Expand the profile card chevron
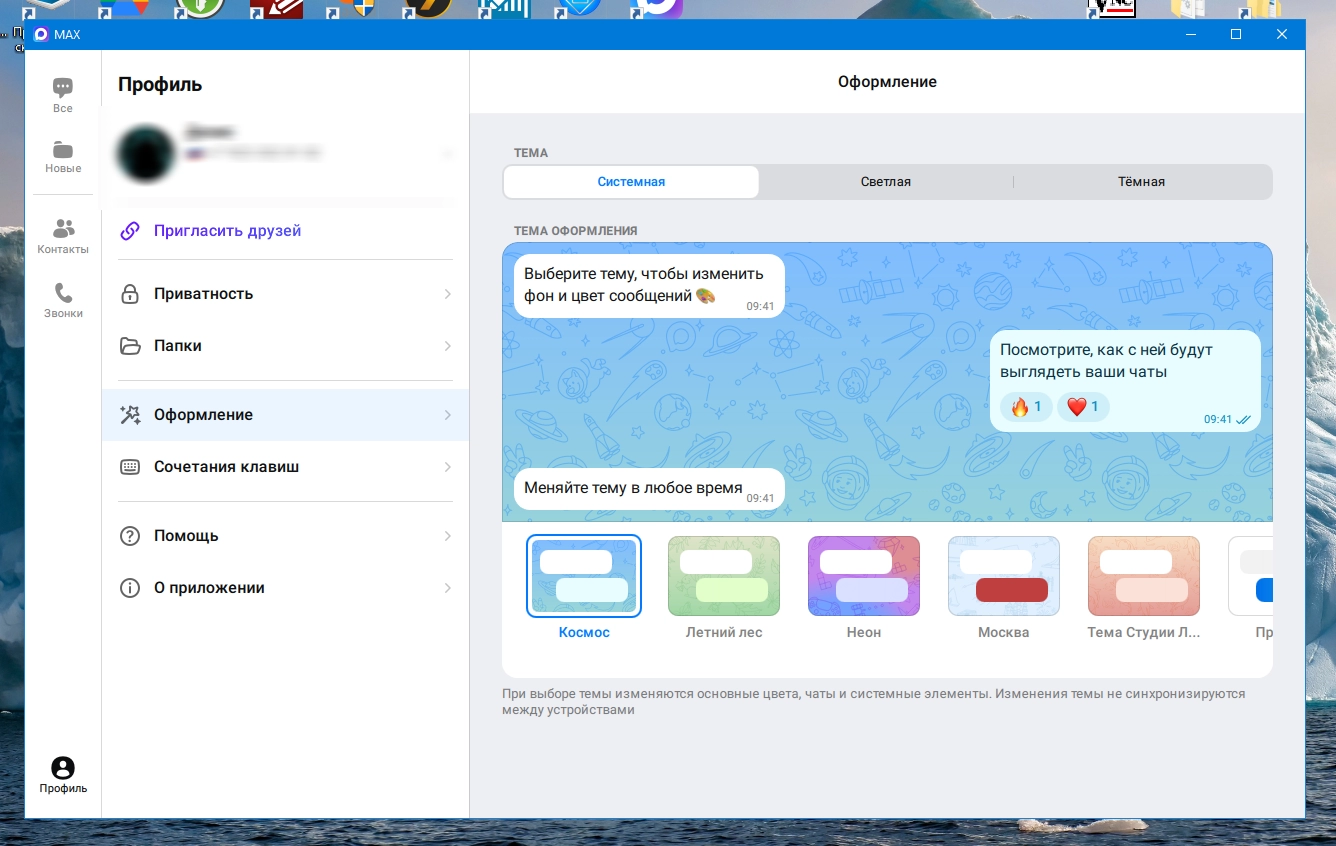Screen dimensions: 1336x846 coord(448,154)
